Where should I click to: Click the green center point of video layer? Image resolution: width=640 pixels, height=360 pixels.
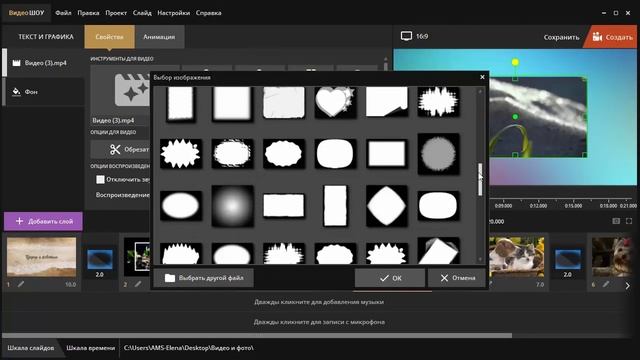click(x=515, y=117)
